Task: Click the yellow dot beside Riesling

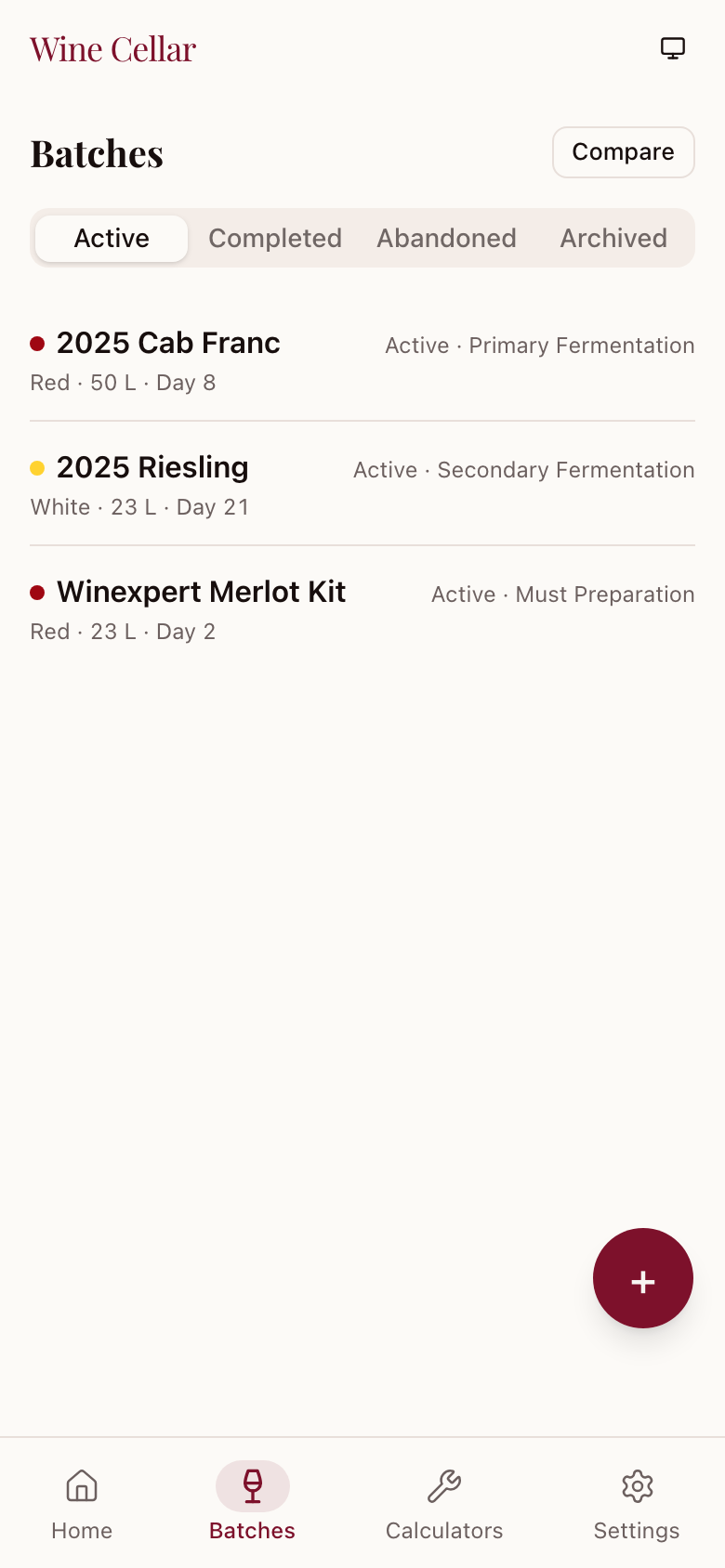Action: coord(37,468)
